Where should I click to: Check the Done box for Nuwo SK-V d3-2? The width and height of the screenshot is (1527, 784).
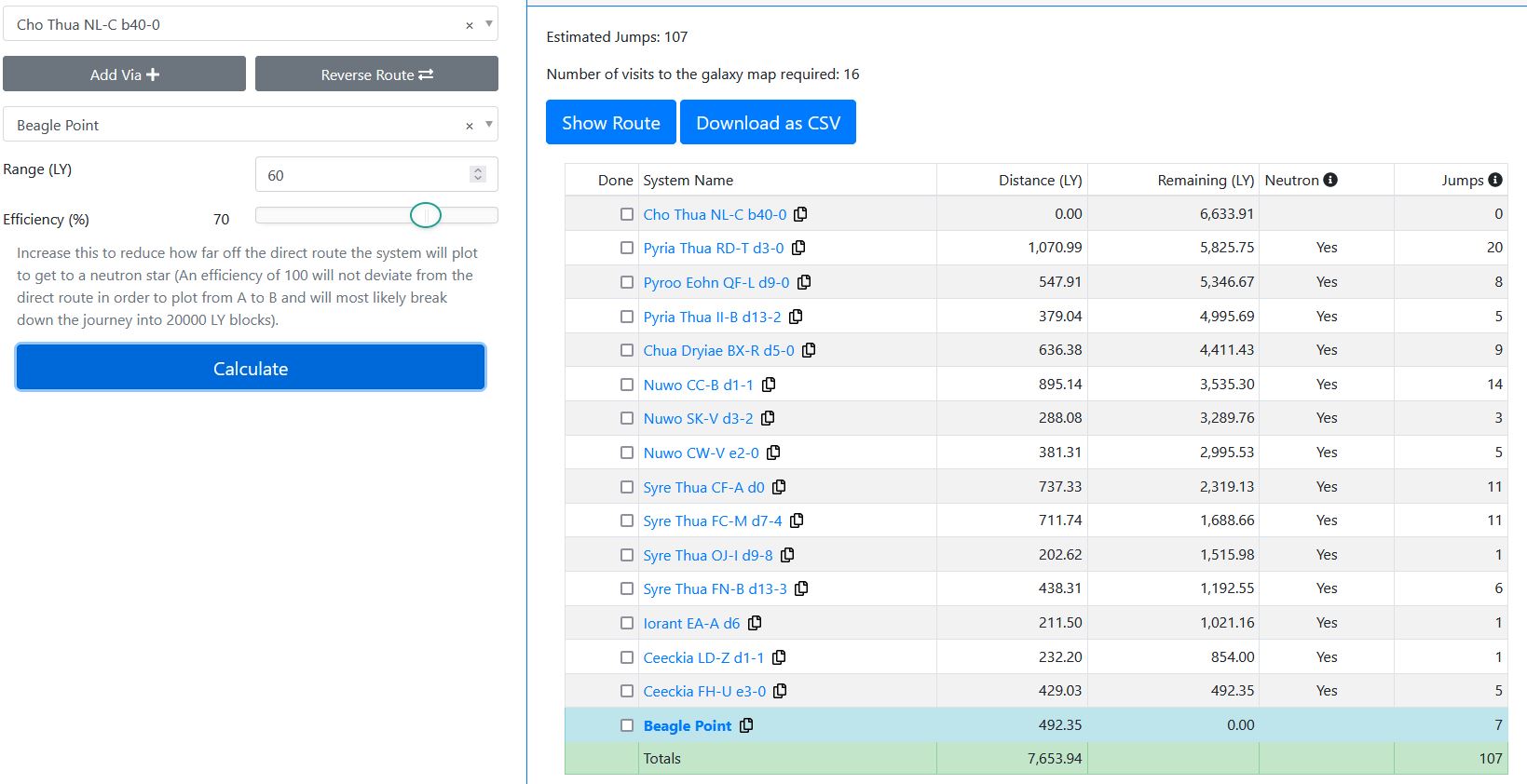(627, 418)
